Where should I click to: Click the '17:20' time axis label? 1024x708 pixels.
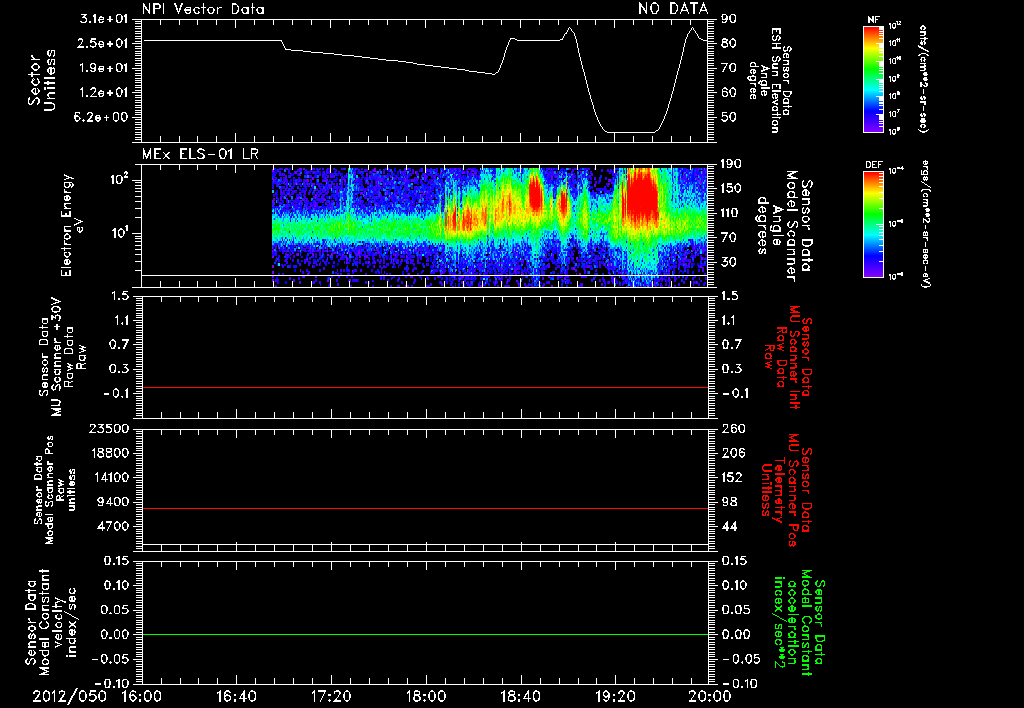(x=331, y=696)
